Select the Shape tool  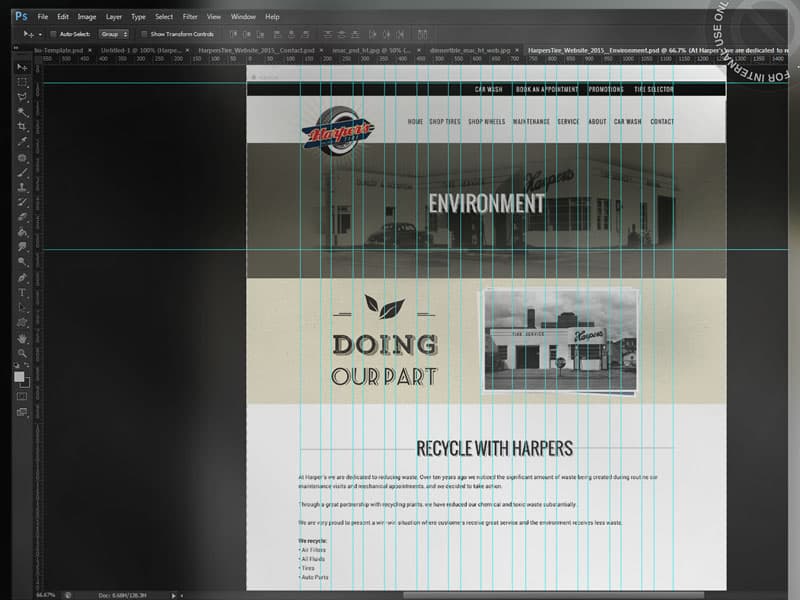coord(22,322)
